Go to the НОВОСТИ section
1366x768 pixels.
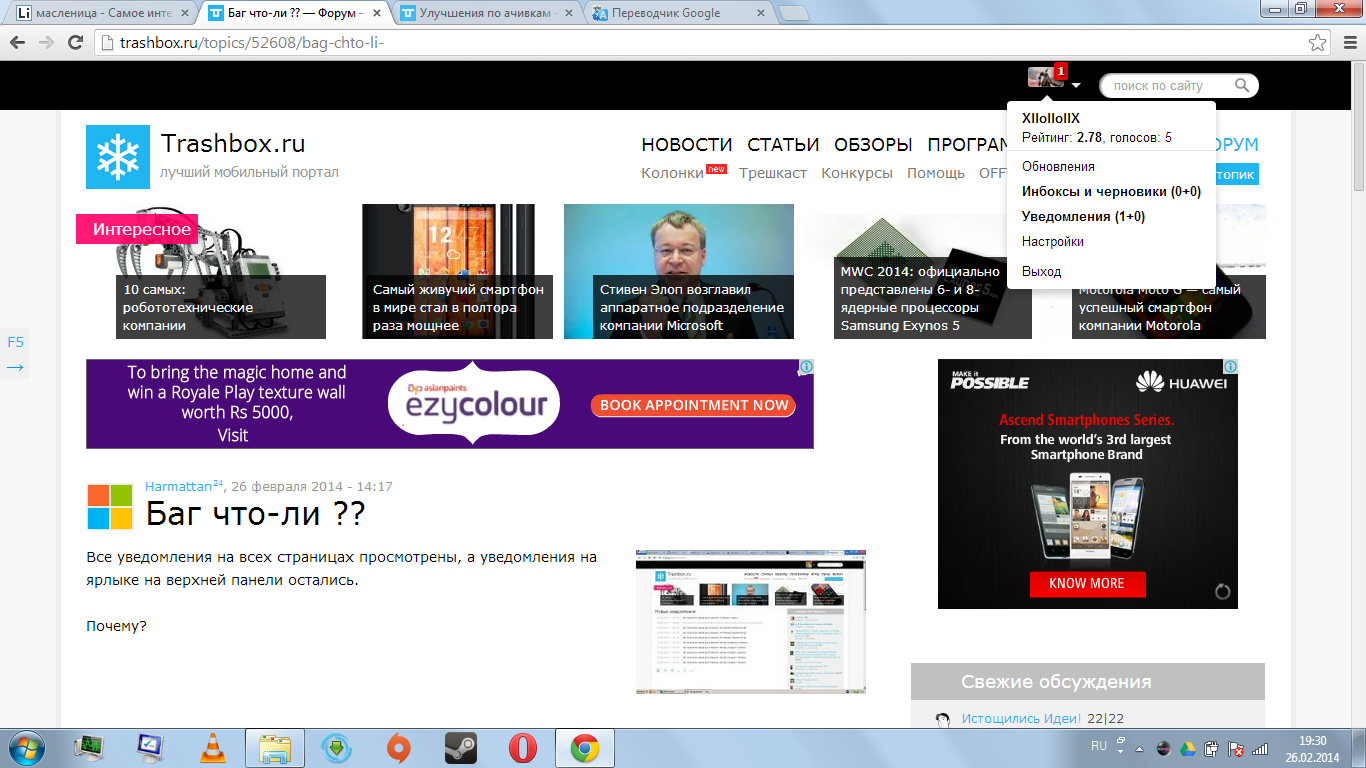pyautogui.click(x=687, y=145)
